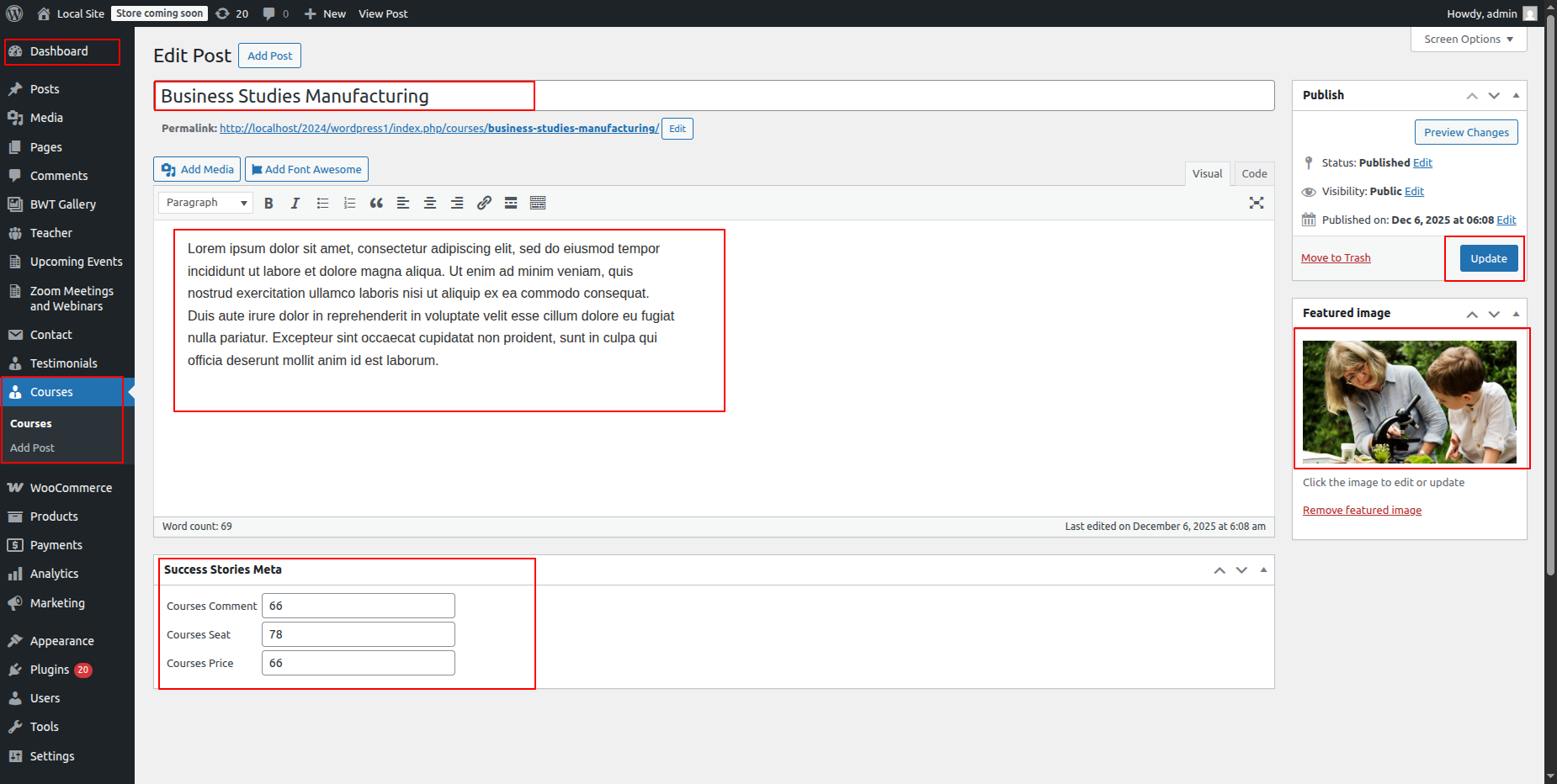The height and width of the screenshot is (784, 1557).
Task: Toggle the Publish panel collapse arrow
Action: [x=1516, y=96]
